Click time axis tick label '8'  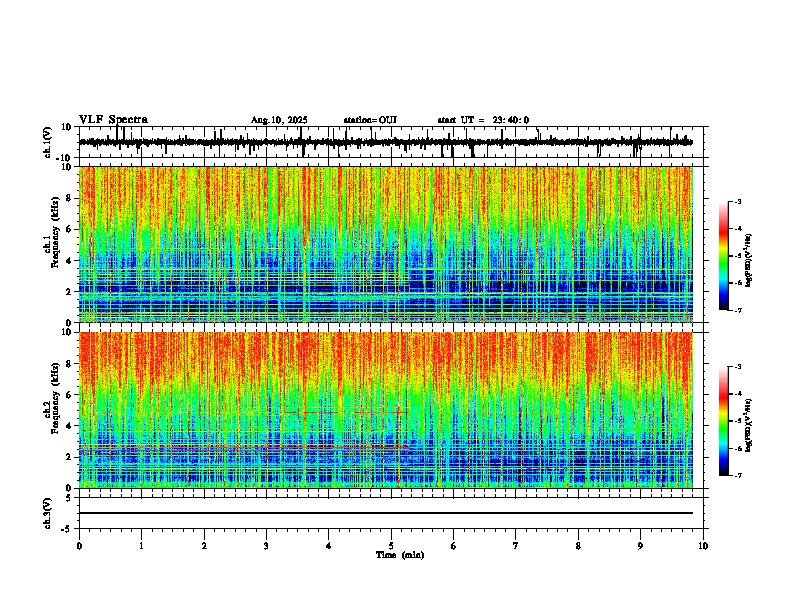[x=578, y=546]
